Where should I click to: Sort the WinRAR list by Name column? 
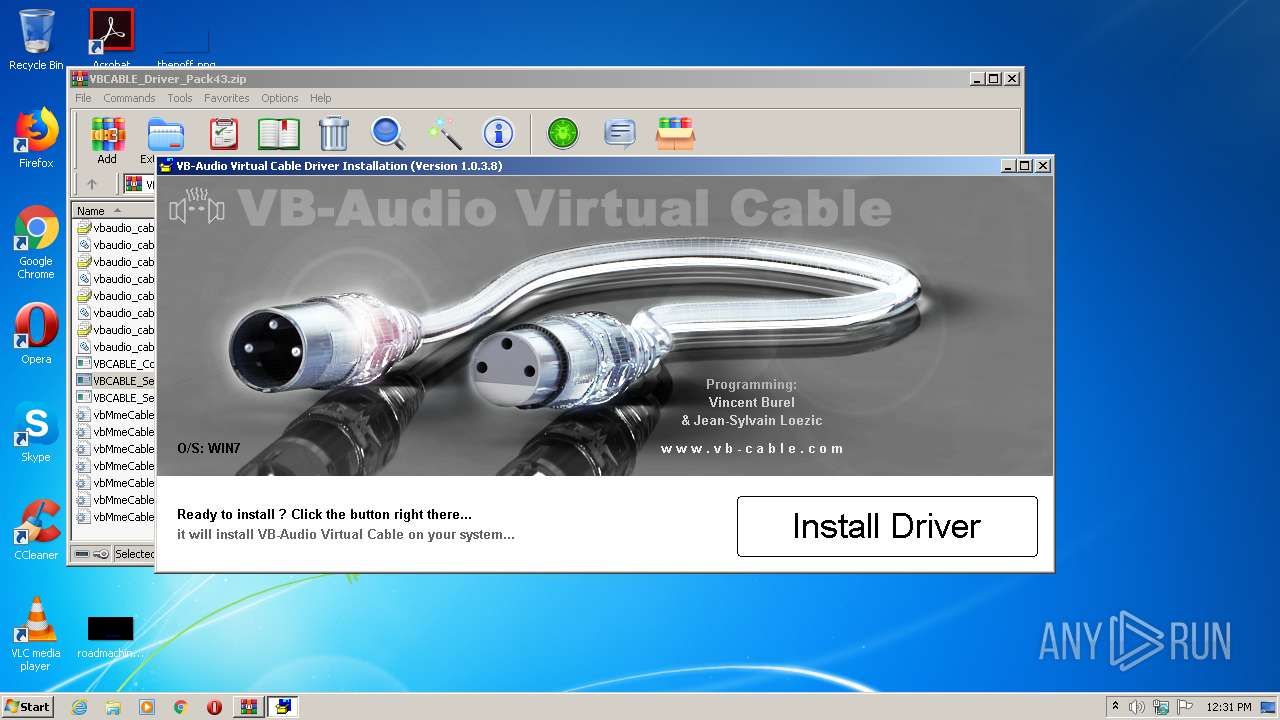tap(113, 211)
